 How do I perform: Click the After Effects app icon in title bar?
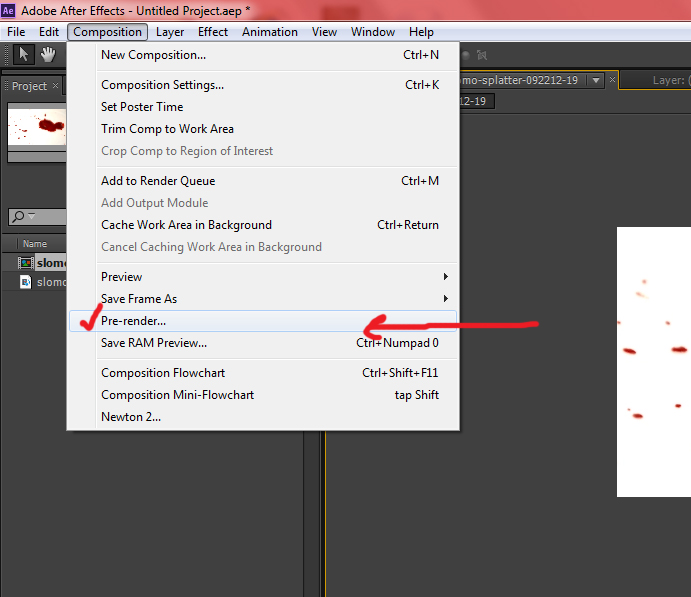(x=8, y=10)
